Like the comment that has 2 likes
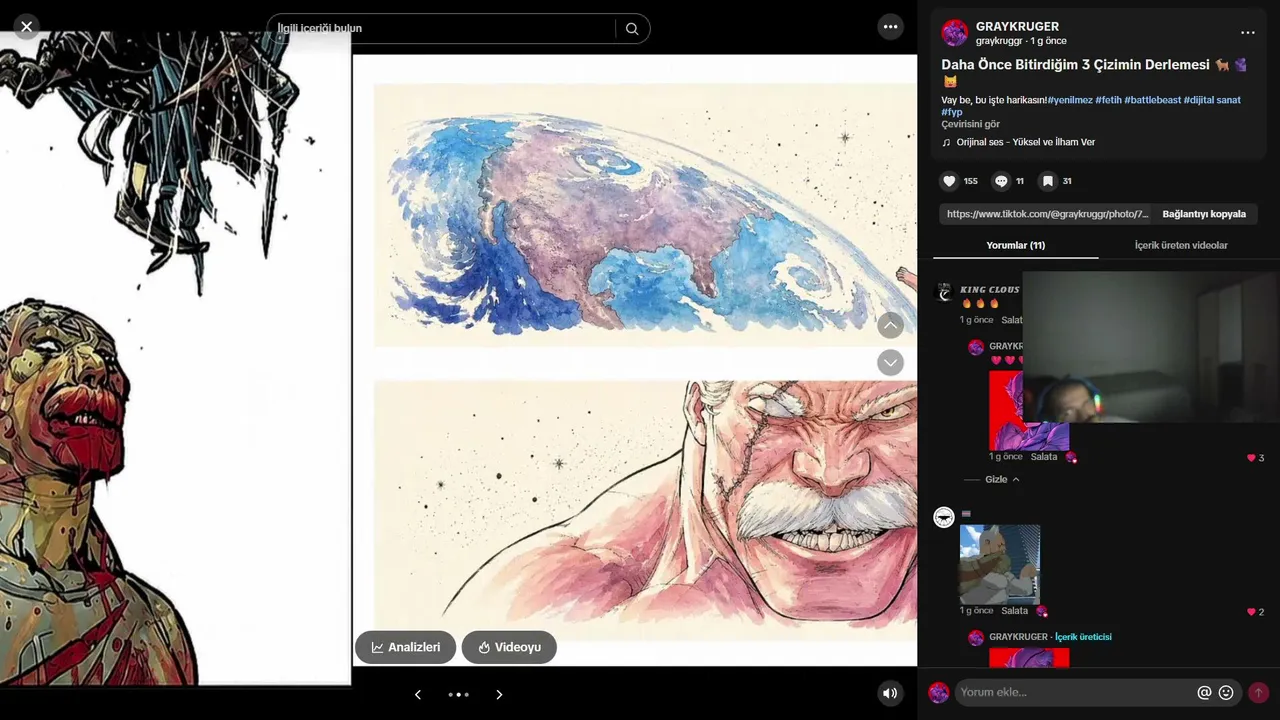The image size is (1280, 720). 1251,612
